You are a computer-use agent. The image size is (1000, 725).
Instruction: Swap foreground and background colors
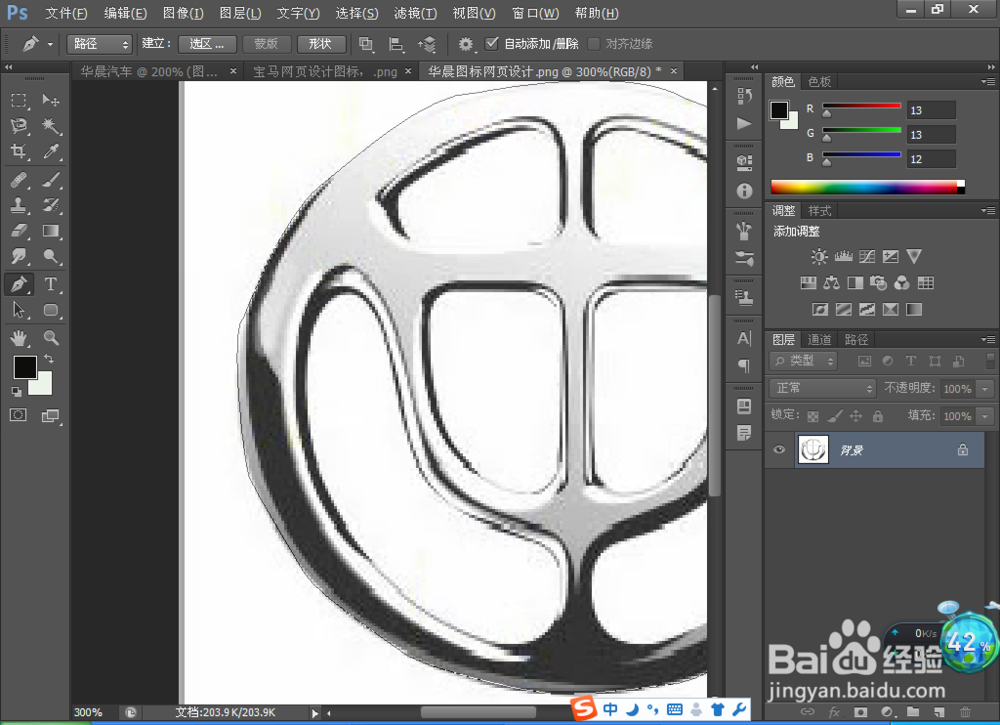point(49,359)
